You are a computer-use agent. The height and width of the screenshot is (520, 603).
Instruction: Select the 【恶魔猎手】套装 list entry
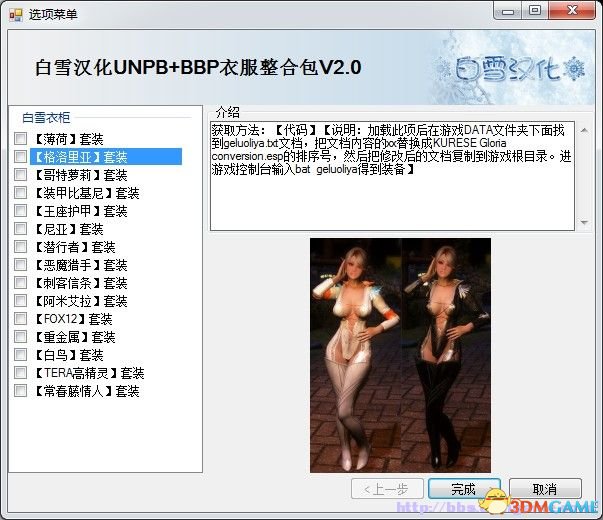[80, 265]
